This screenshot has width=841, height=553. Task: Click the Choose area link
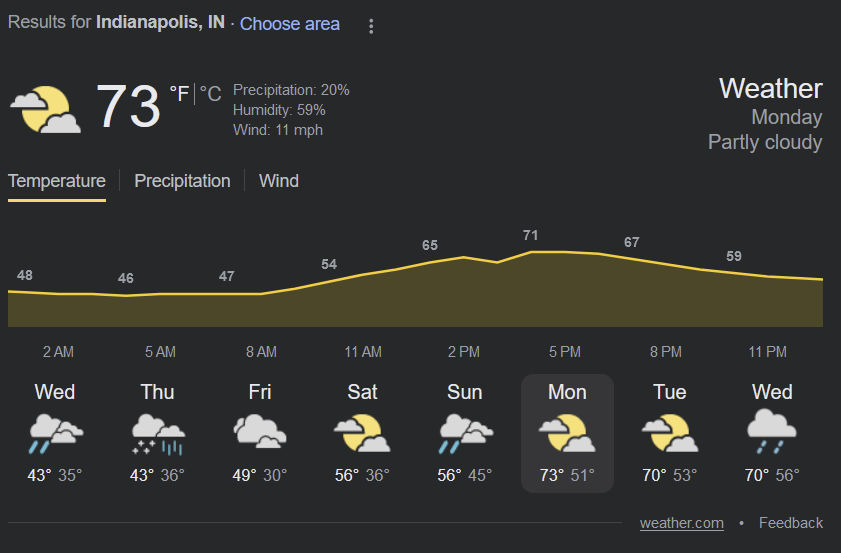pyautogui.click(x=290, y=24)
